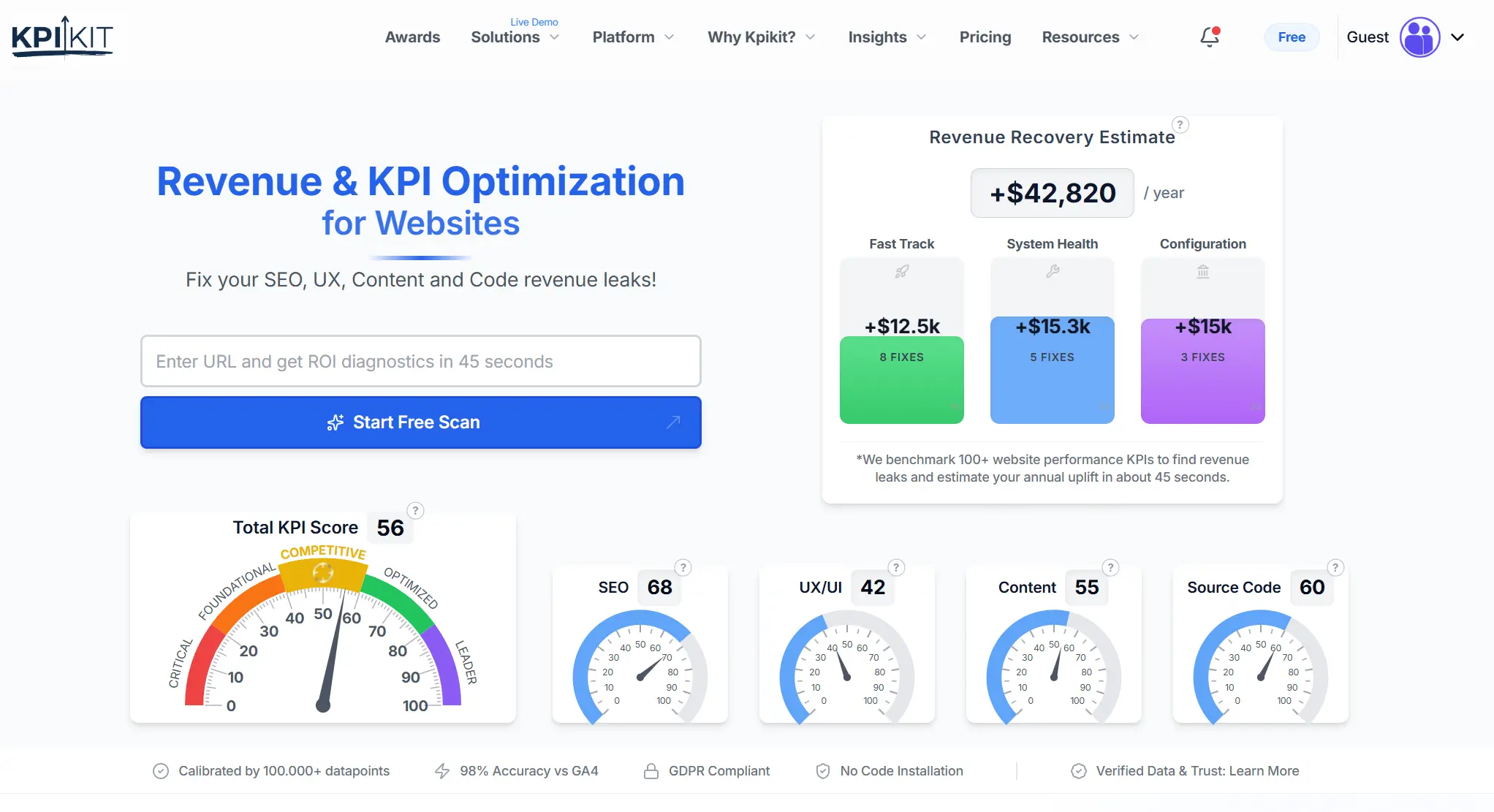Click the Content score value 55
This screenshot has width=1494, height=812.
[1087, 588]
